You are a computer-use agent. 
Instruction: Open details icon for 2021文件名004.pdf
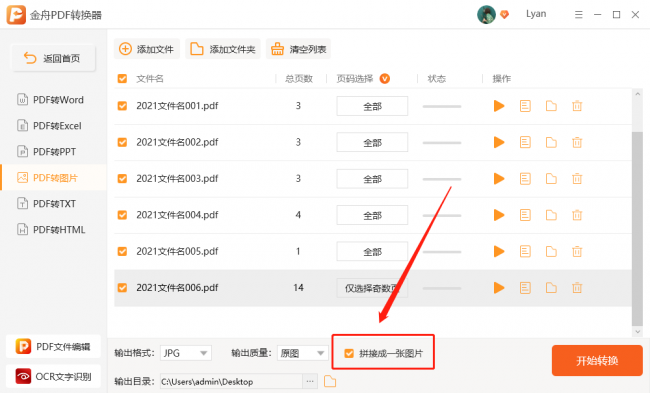click(x=525, y=215)
